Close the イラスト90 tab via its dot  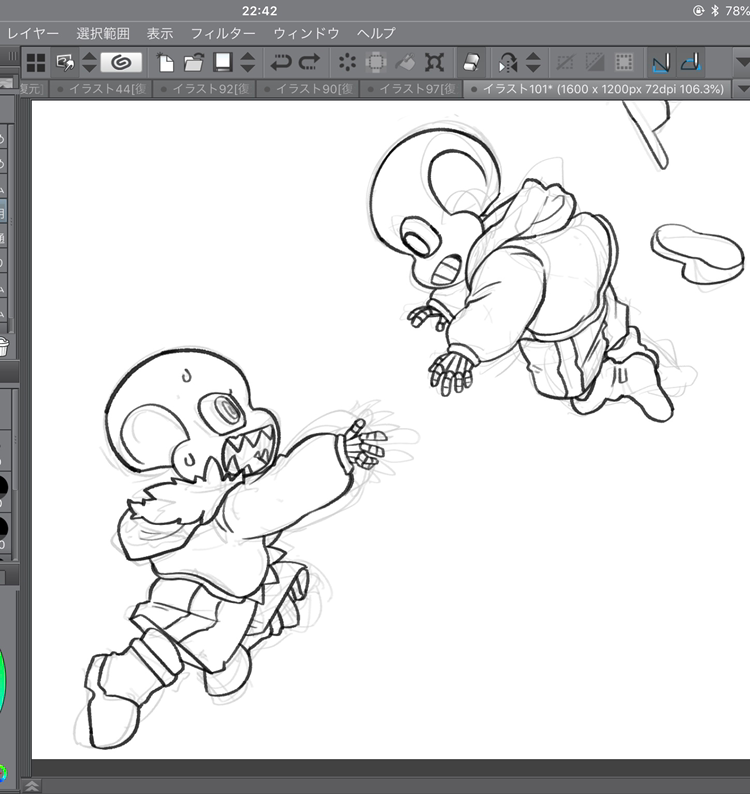coord(267,90)
